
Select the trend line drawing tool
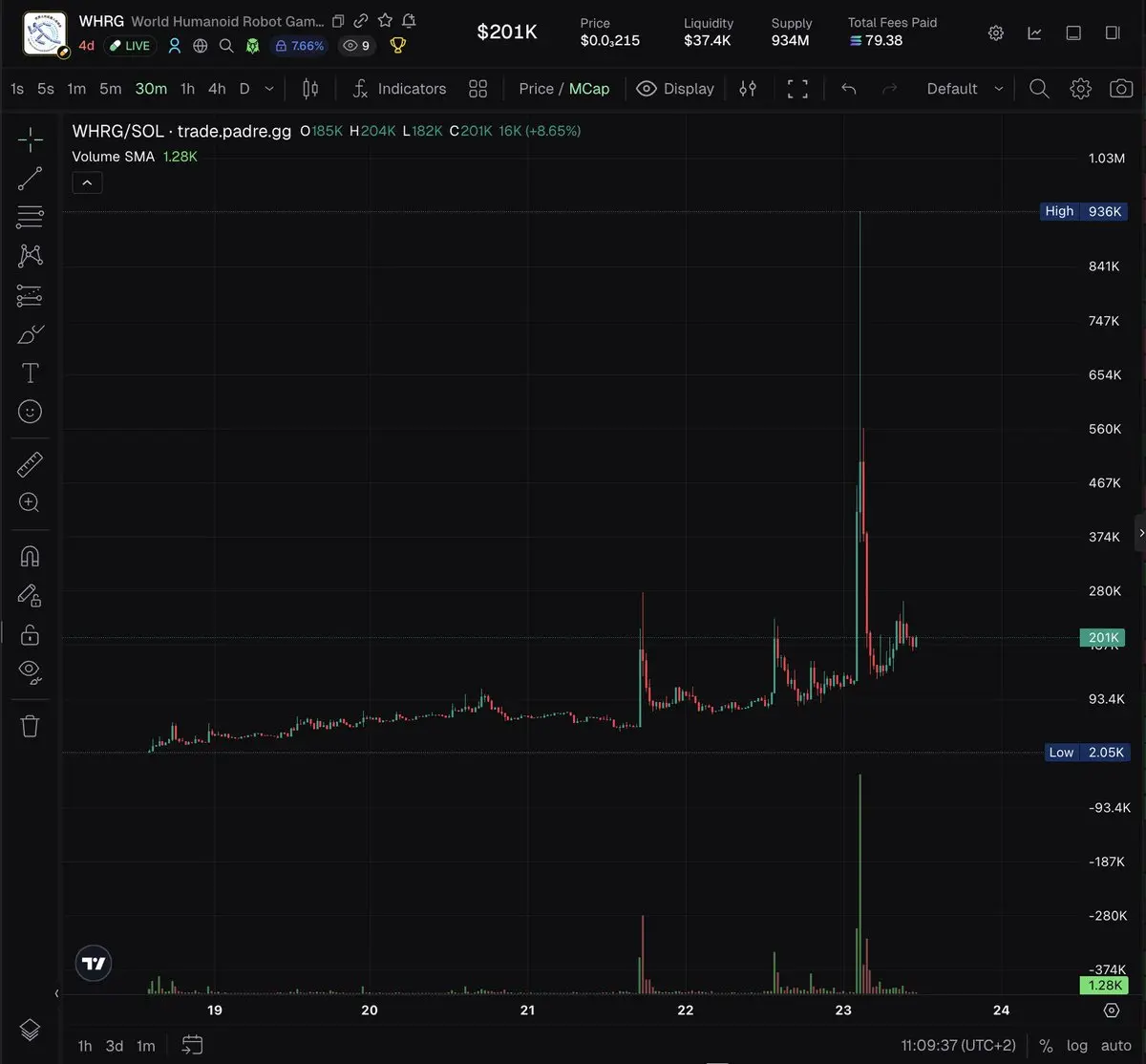point(30,179)
